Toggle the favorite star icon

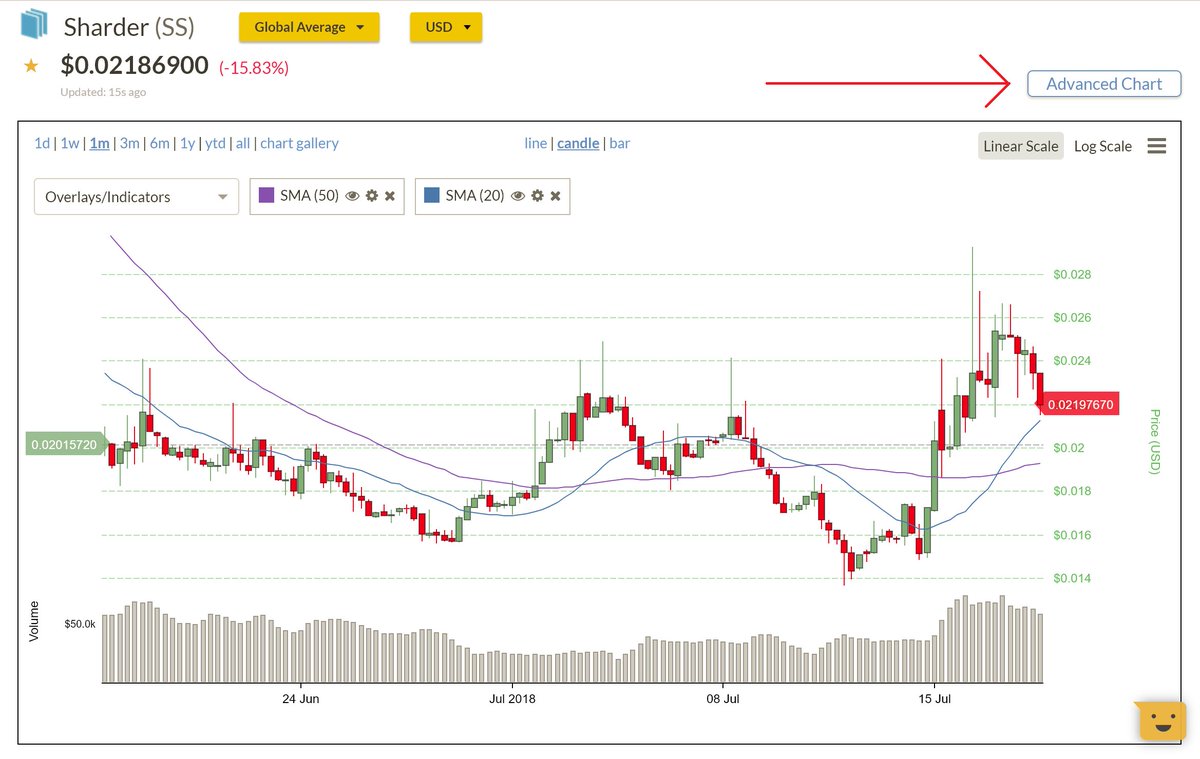coord(31,66)
